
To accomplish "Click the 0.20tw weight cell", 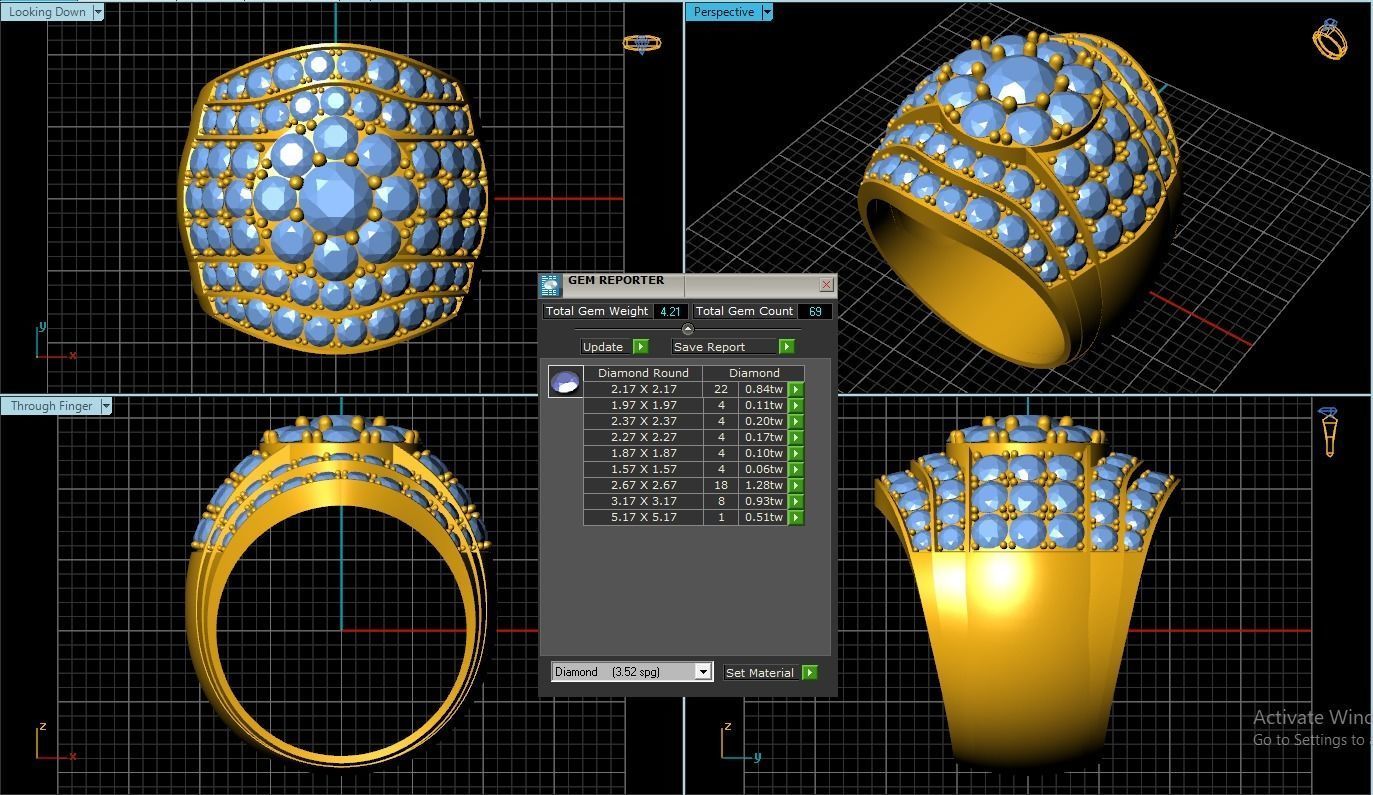I will coord(764,421).
